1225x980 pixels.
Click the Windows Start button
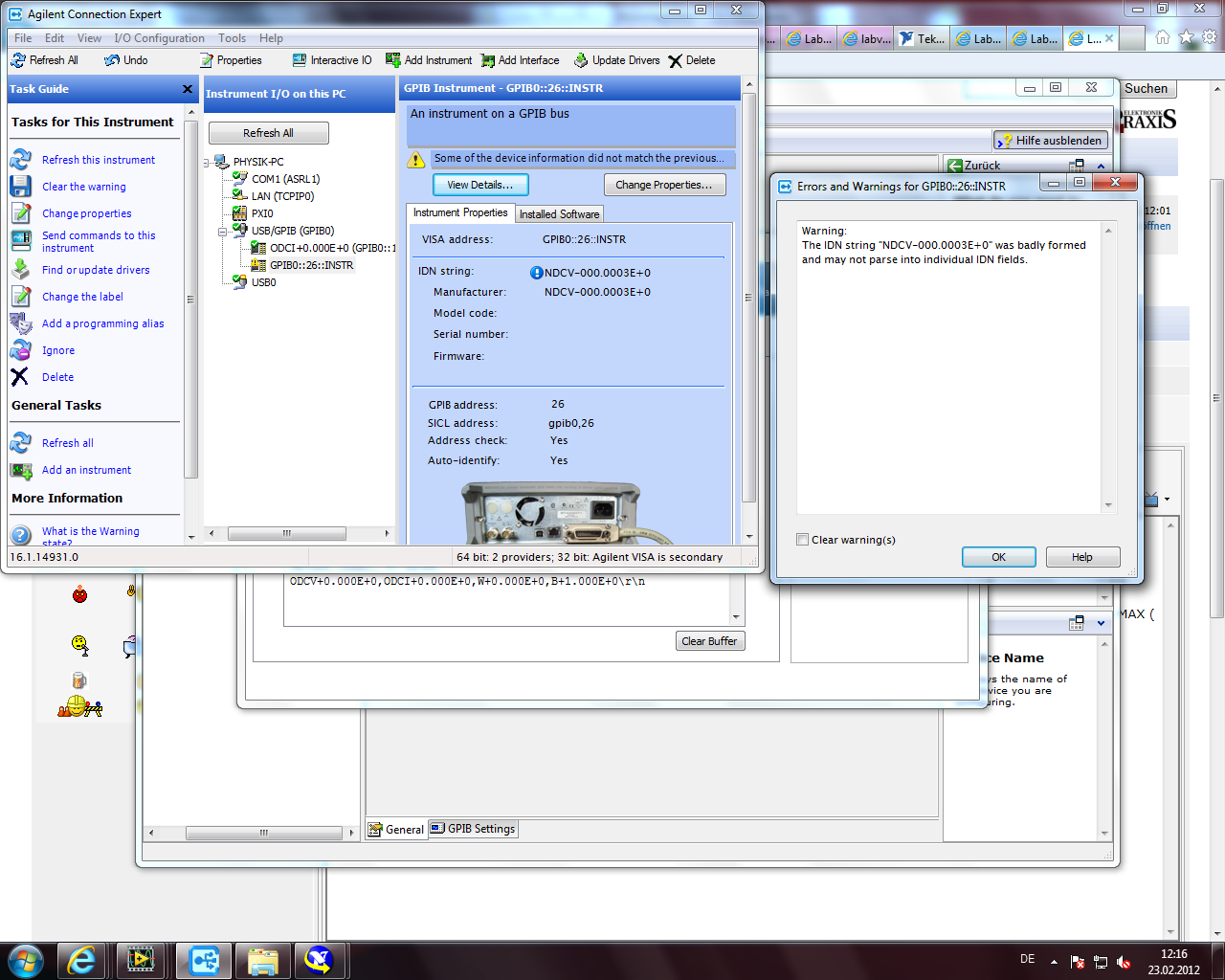(x=24, y=960)
